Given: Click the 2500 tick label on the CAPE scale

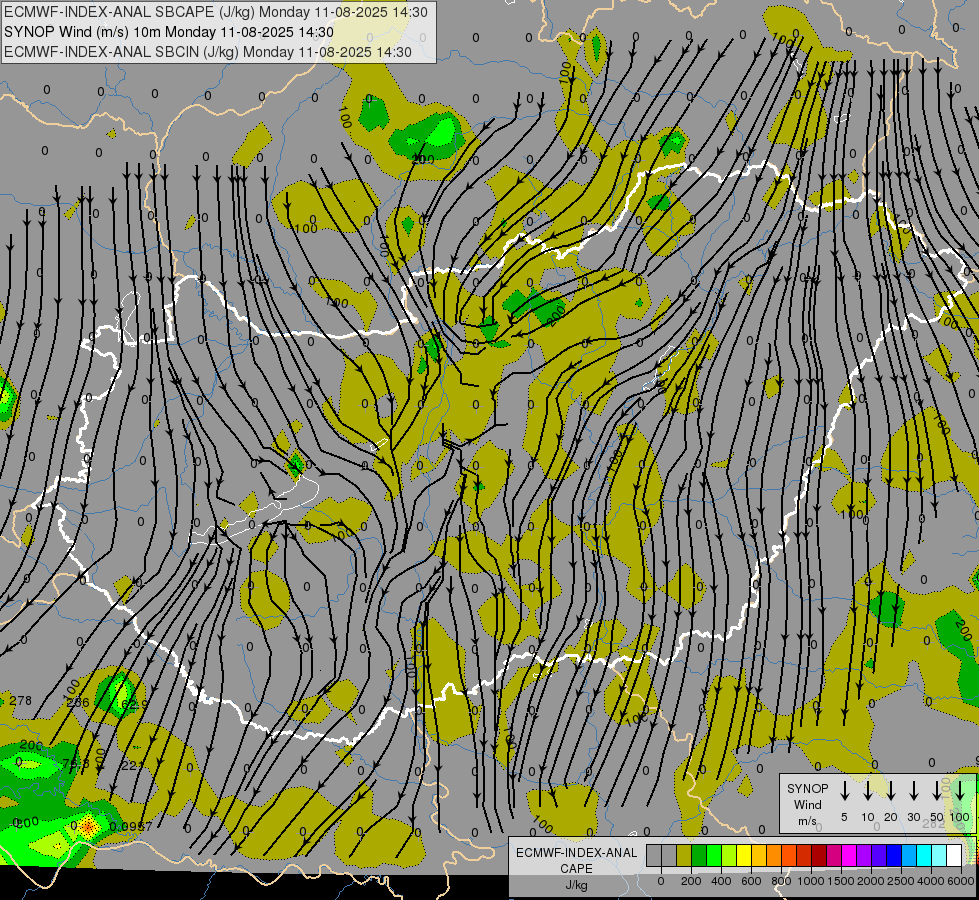Looking at the screenshot, I should pyautogui.click(x=901, y=881).
